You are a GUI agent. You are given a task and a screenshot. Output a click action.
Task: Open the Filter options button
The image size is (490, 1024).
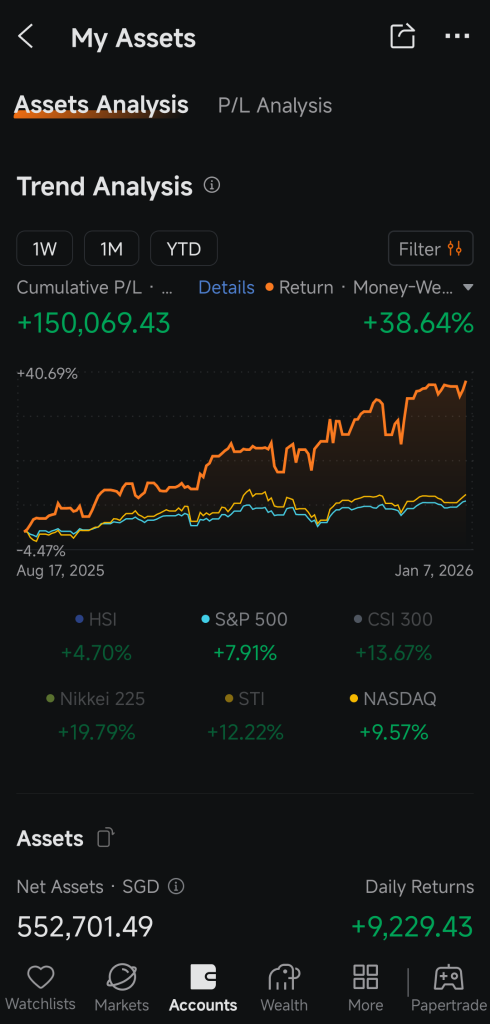431,248
